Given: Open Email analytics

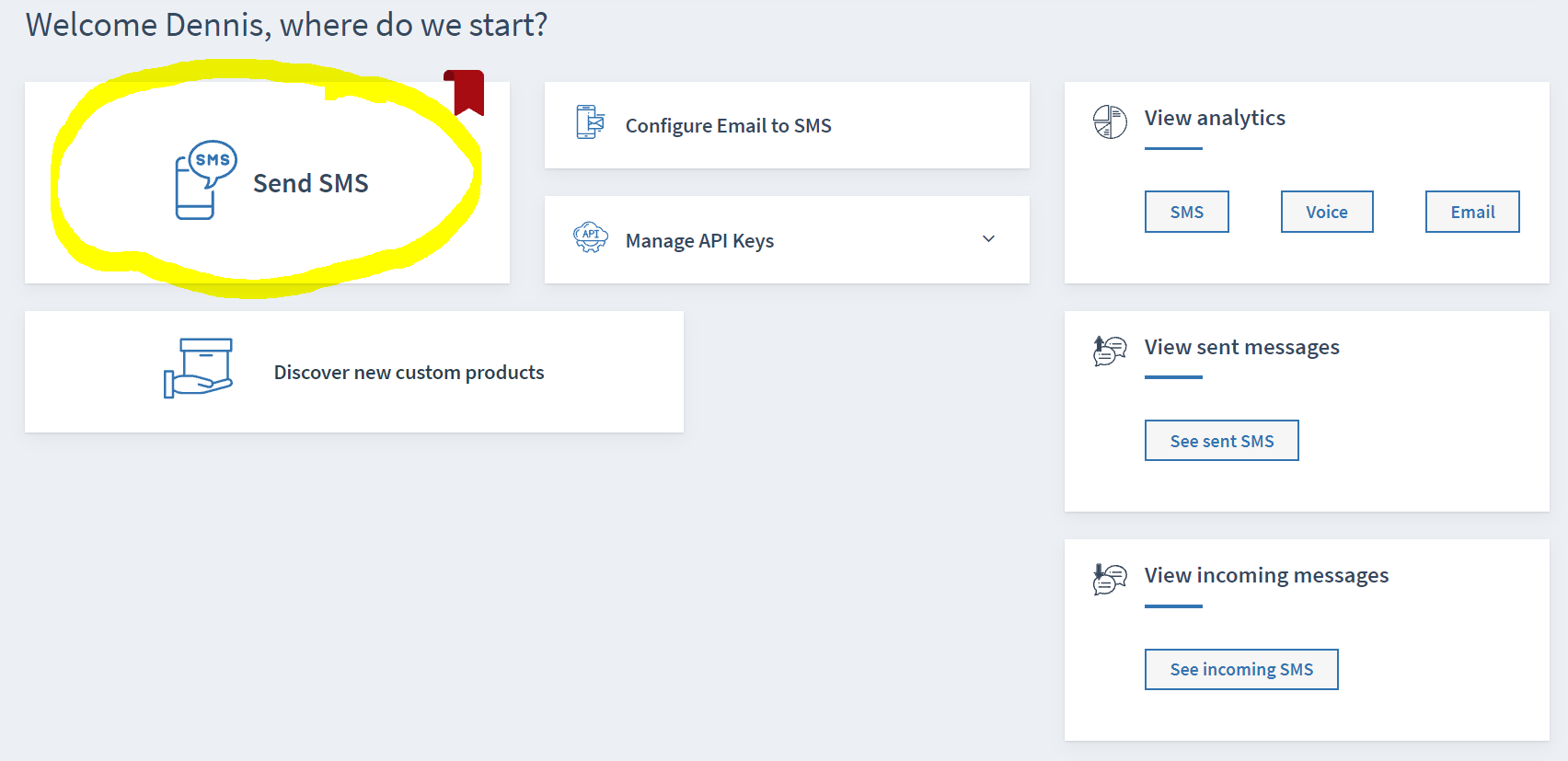Looking at the screenshot, I should [1472, 212].
